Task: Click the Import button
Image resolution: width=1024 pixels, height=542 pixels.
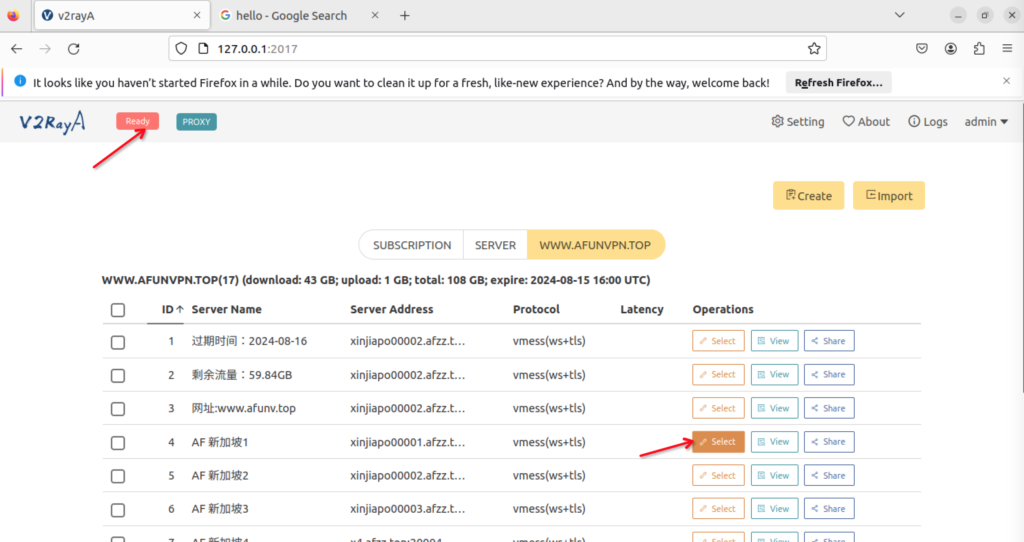Action: click(889, 195)
